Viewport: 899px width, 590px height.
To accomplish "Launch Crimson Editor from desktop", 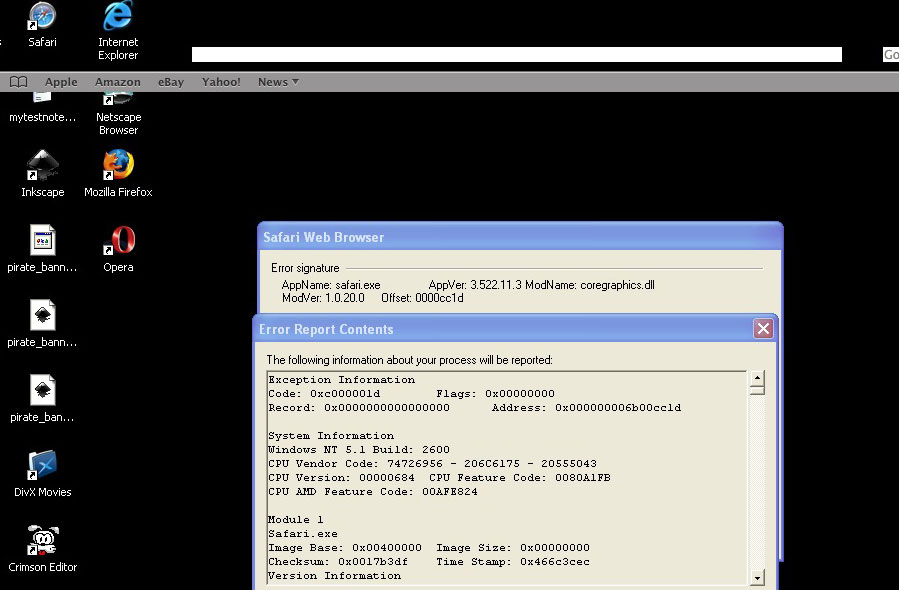I will coord(42,549).
